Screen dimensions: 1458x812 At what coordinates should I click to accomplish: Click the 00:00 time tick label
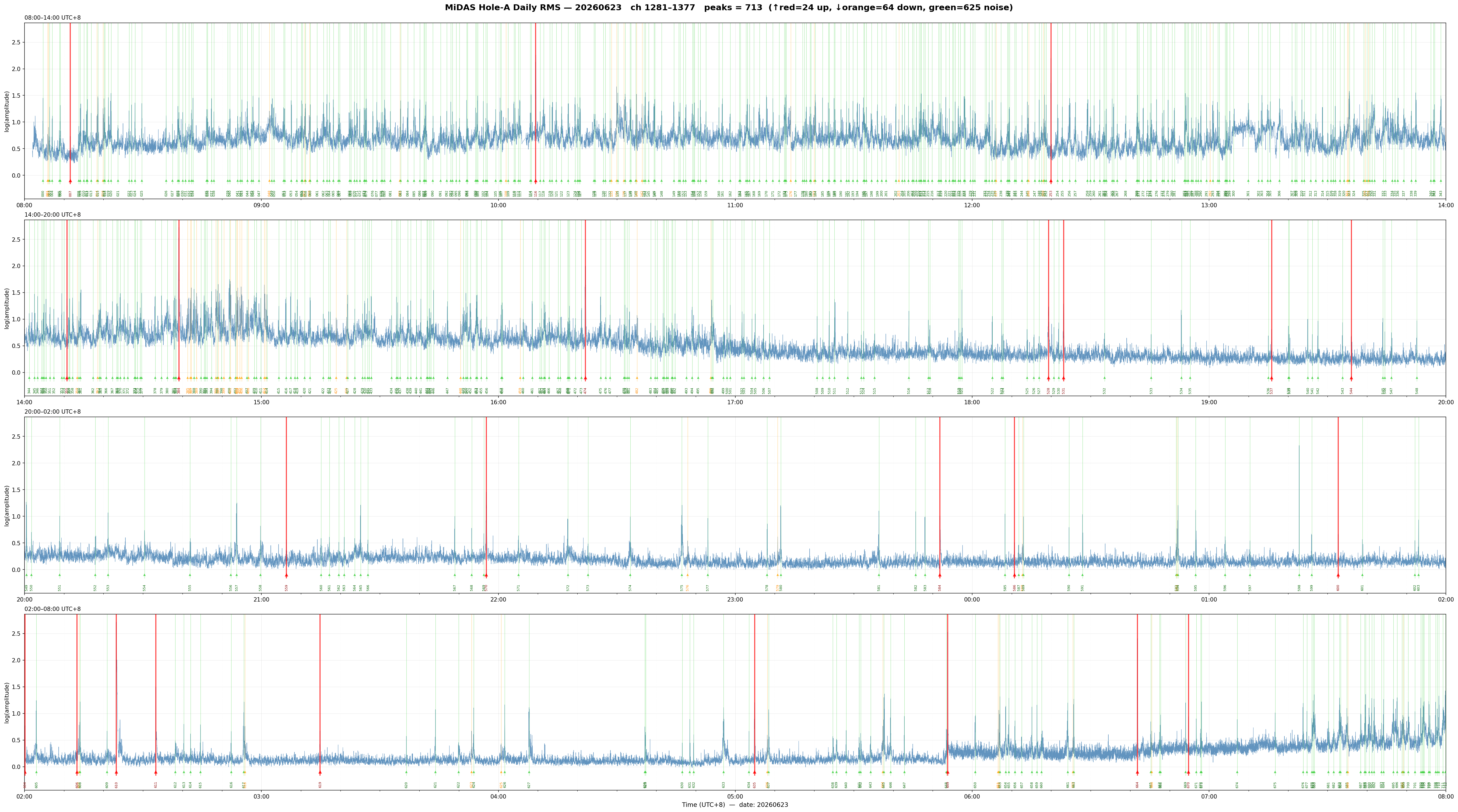coord(972,599)
